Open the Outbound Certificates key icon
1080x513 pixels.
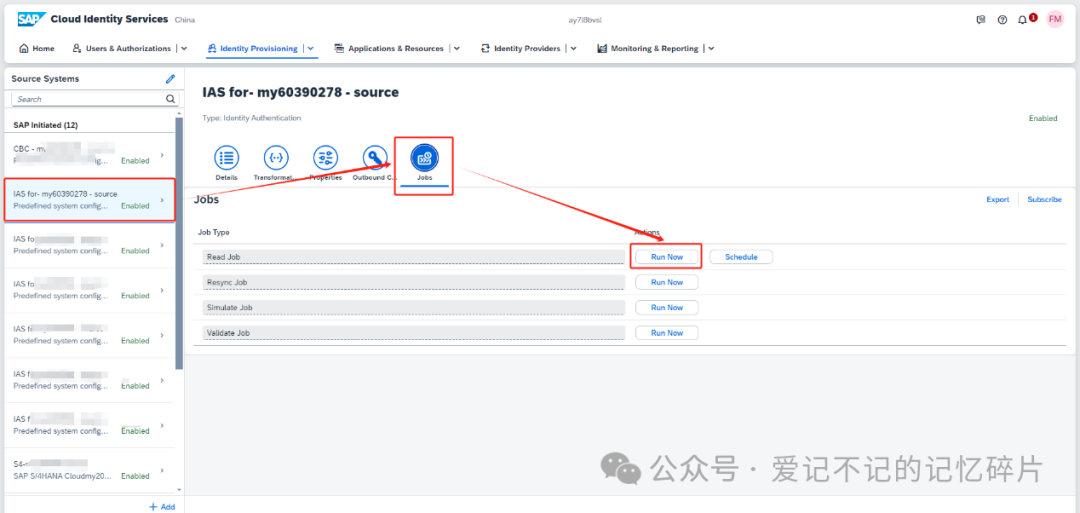[375, 158]
